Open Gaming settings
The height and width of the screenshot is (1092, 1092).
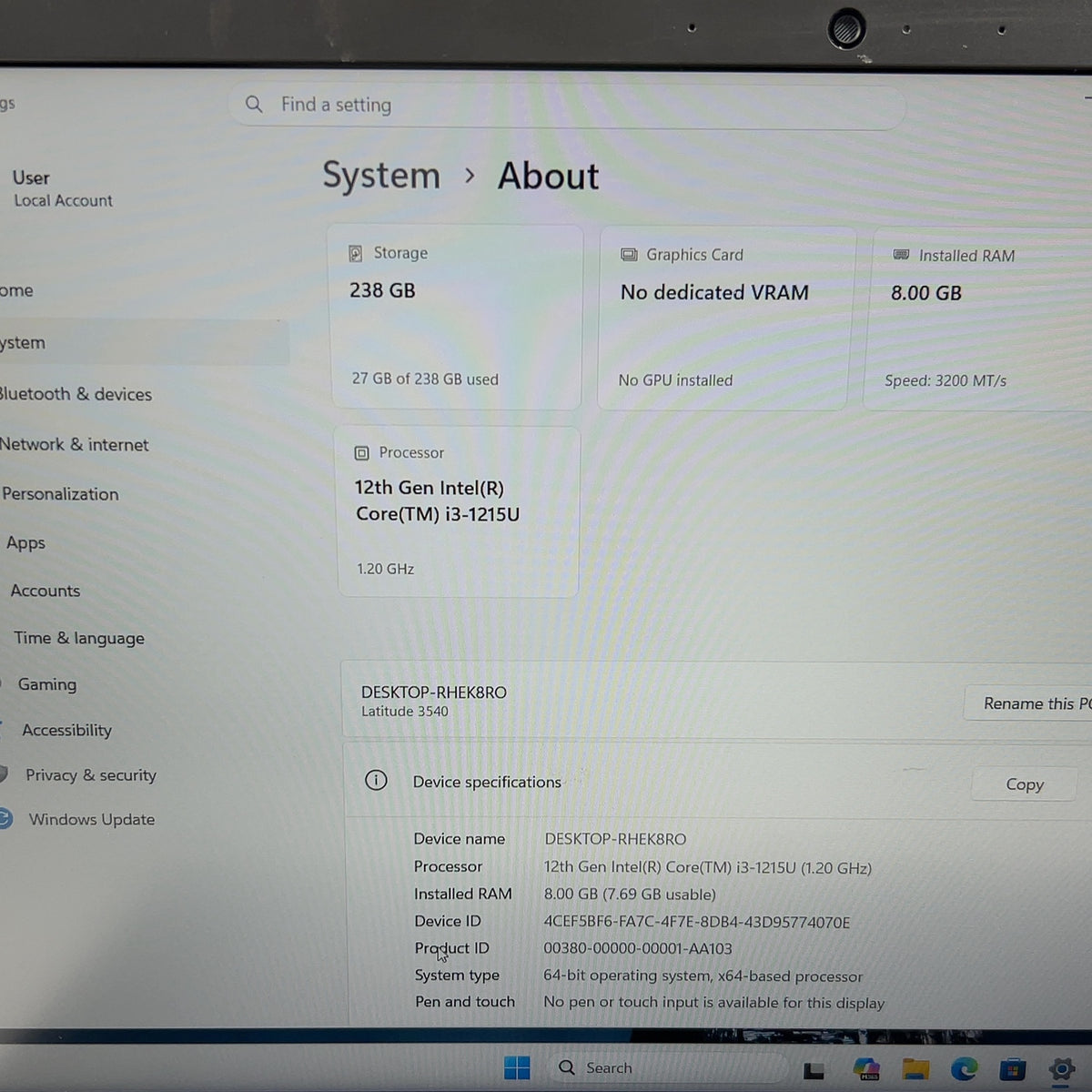(47, 684)
